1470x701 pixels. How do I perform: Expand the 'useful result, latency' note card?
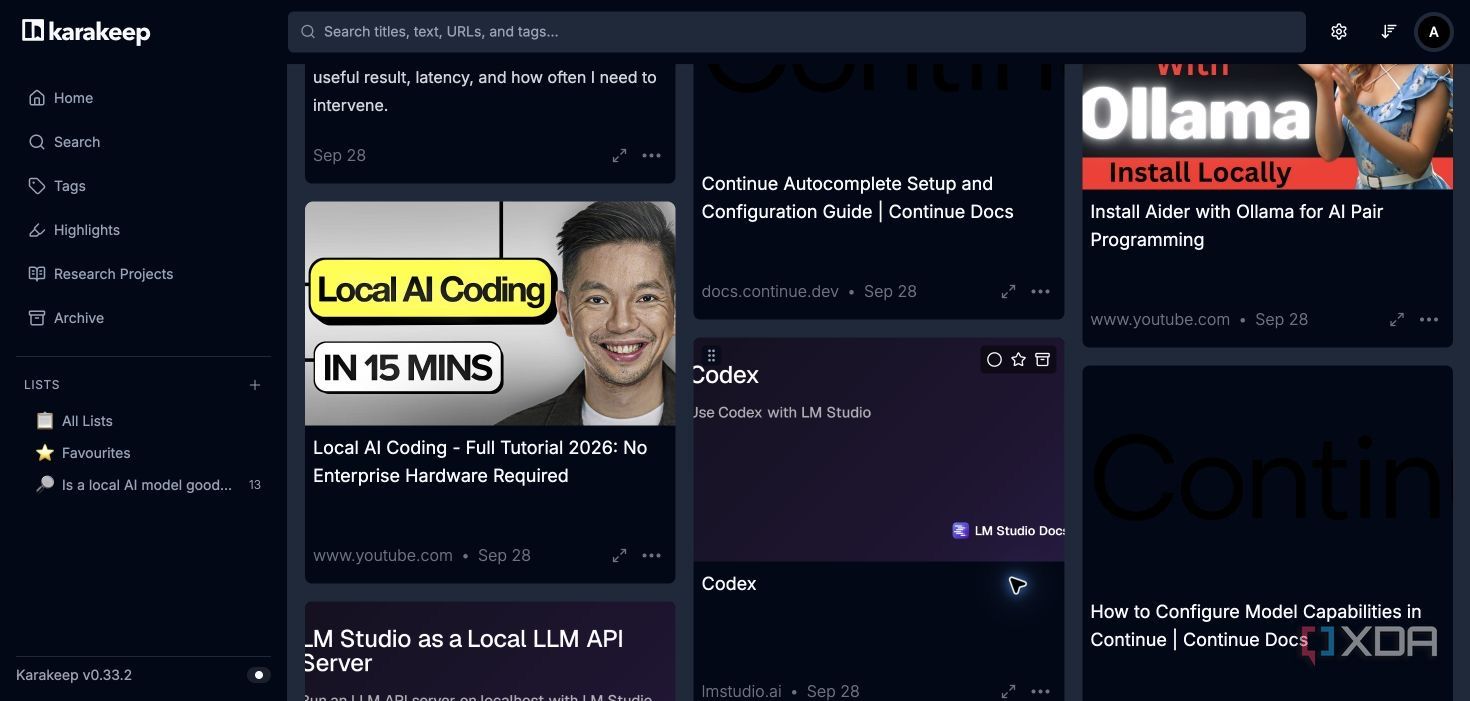(620, 156)
